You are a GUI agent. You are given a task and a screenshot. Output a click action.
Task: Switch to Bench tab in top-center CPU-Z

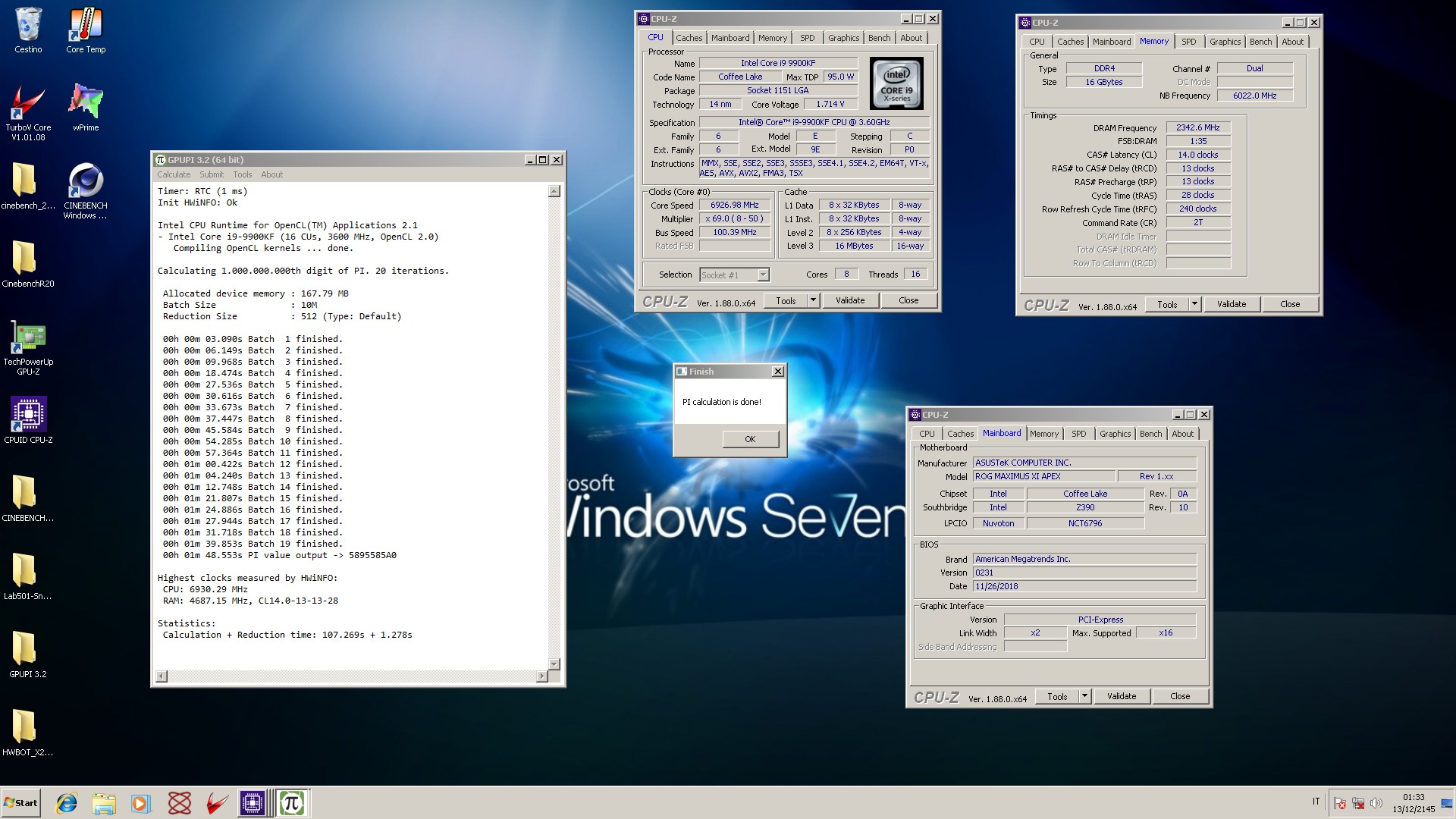[x=879, y=38]
